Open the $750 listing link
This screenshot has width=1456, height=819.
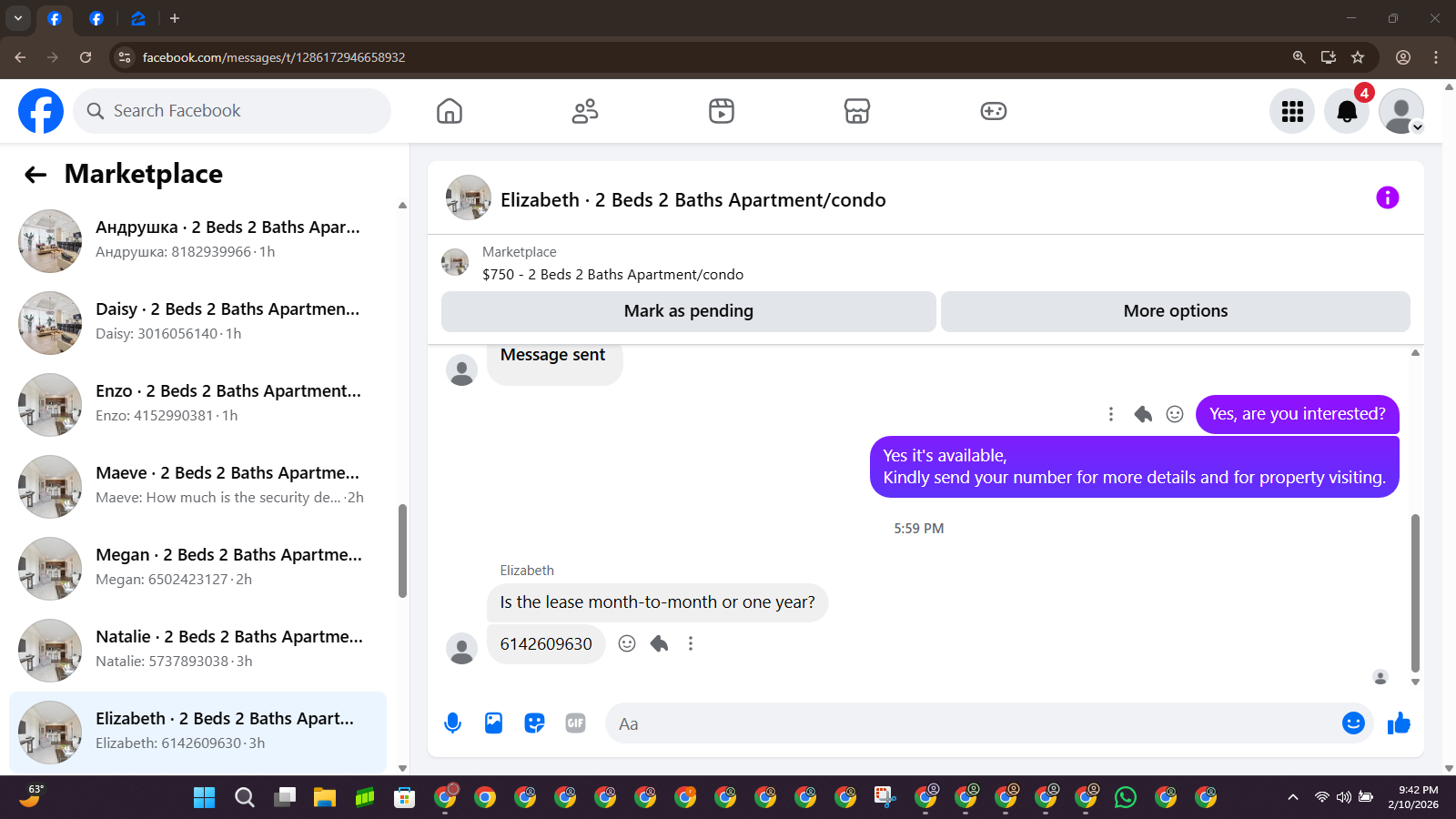(x=612, y=274)
